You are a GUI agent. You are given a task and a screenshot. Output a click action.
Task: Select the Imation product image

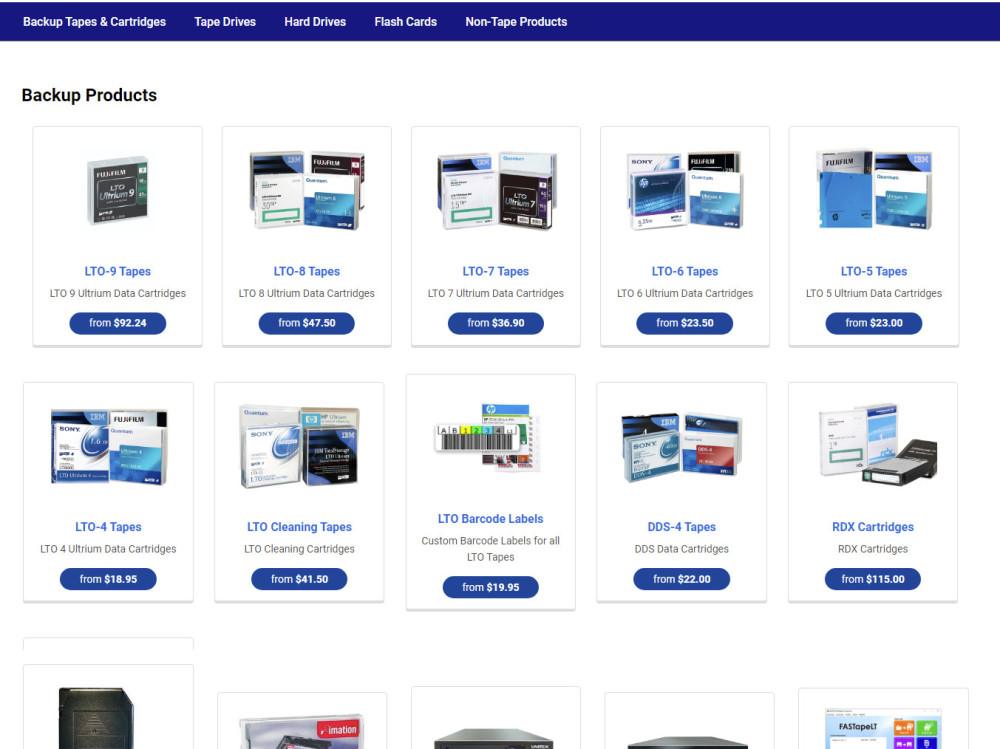(301, 731)
